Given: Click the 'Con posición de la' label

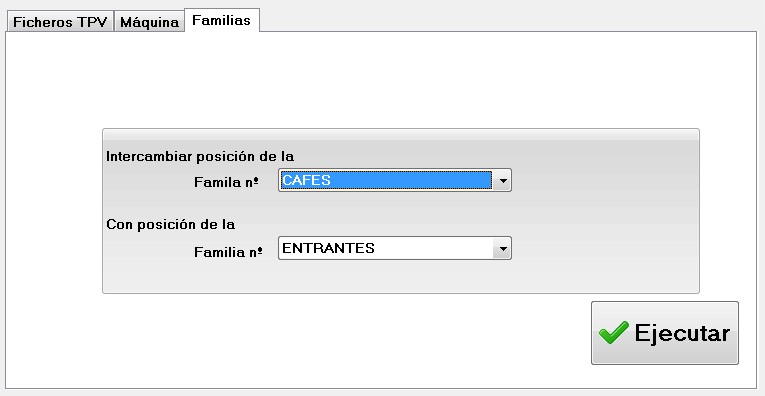Looking at the screenshot, I should (171, 224).
